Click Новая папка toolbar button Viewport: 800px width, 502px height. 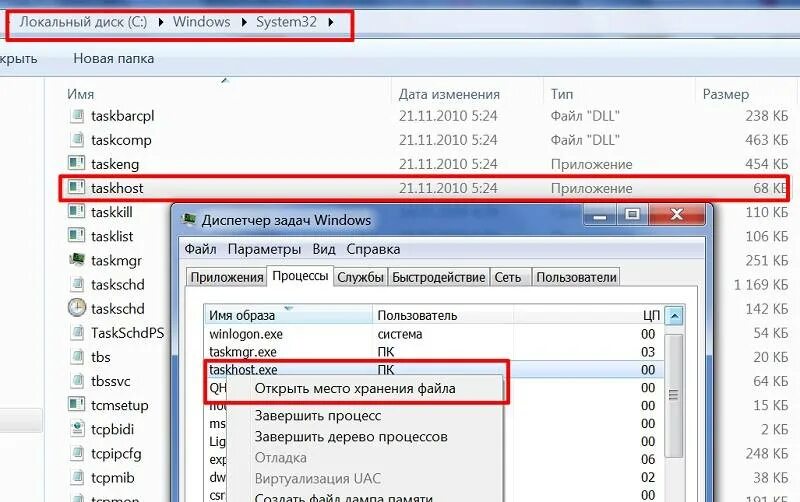tap(113, 59)
